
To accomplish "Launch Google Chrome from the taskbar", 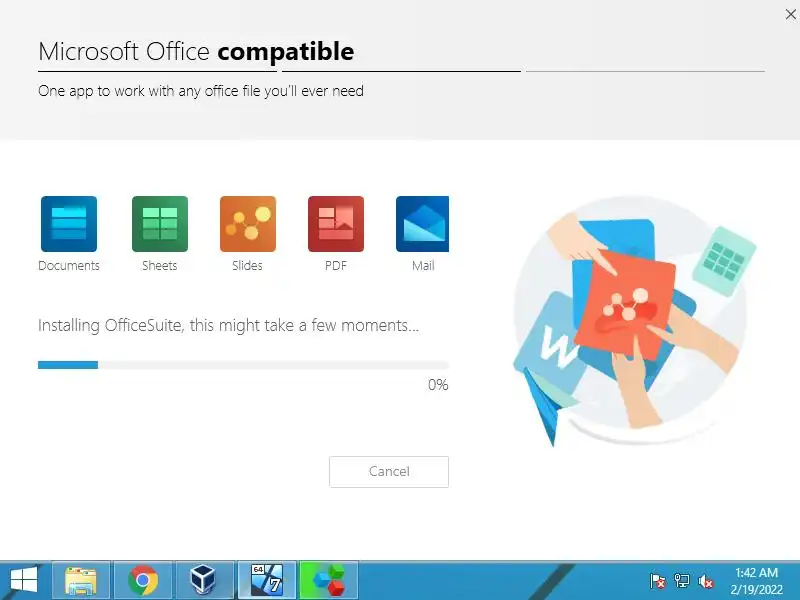I will coord(143,581).
